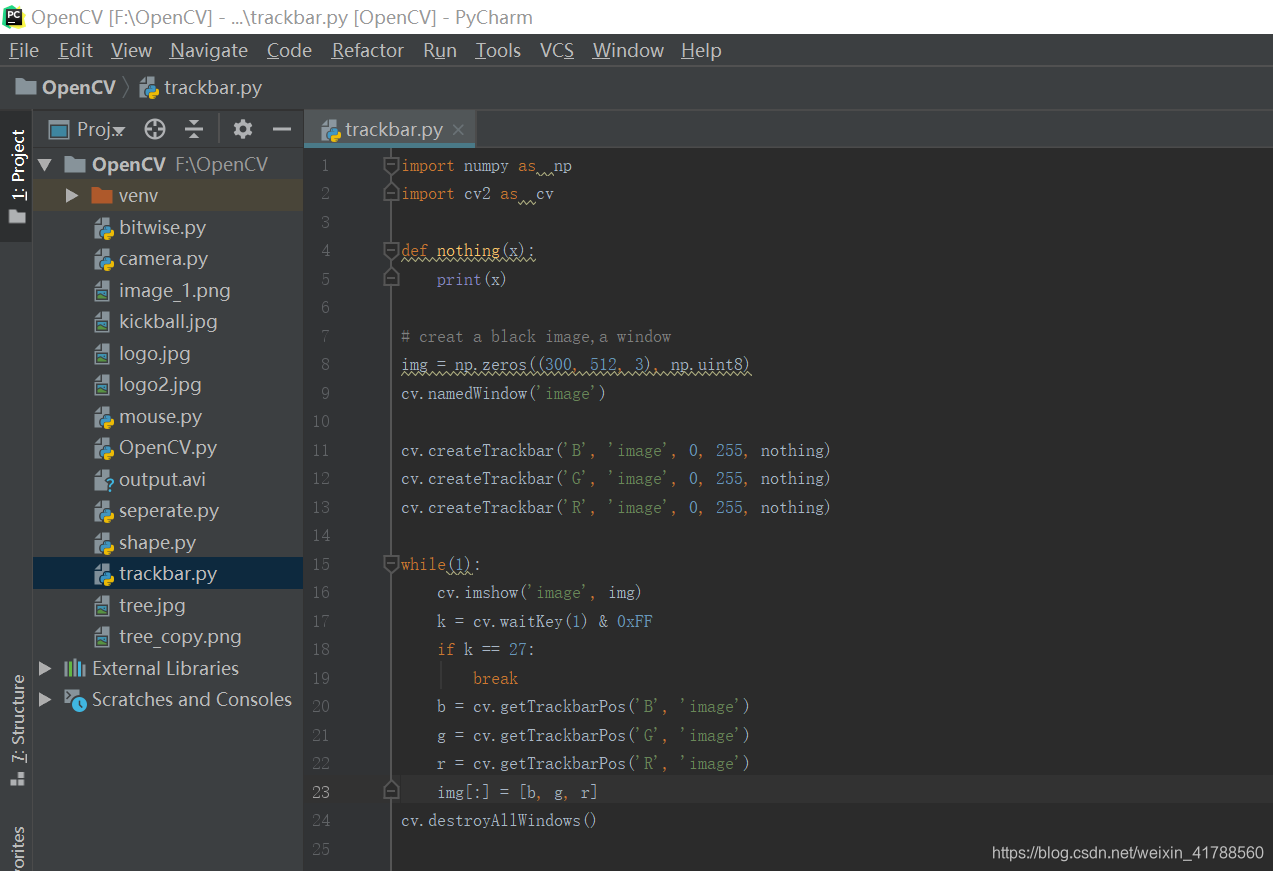Close the trackbar.py editor tab
This screenshot has height=872, width=1274.
click(x=459, y=130)
